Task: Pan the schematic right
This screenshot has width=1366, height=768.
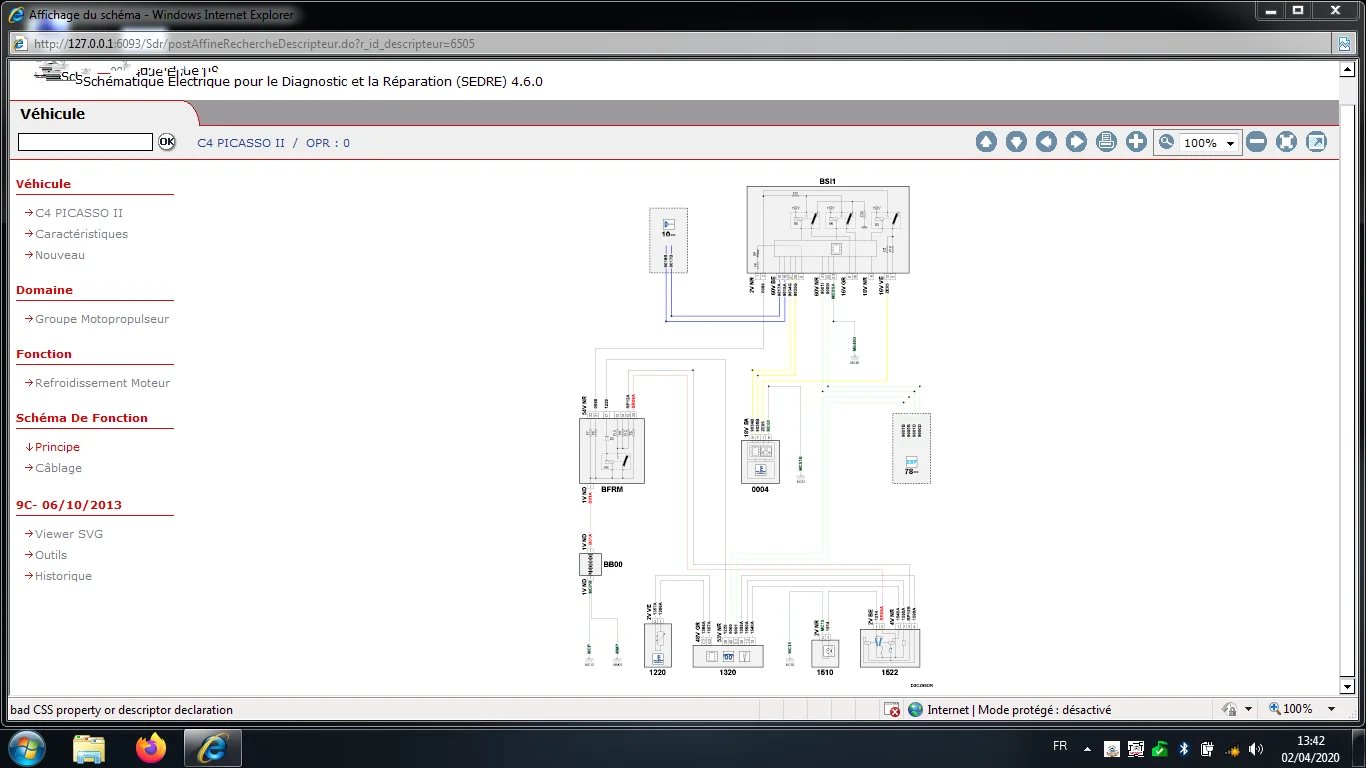Action: click(1076, 142)
